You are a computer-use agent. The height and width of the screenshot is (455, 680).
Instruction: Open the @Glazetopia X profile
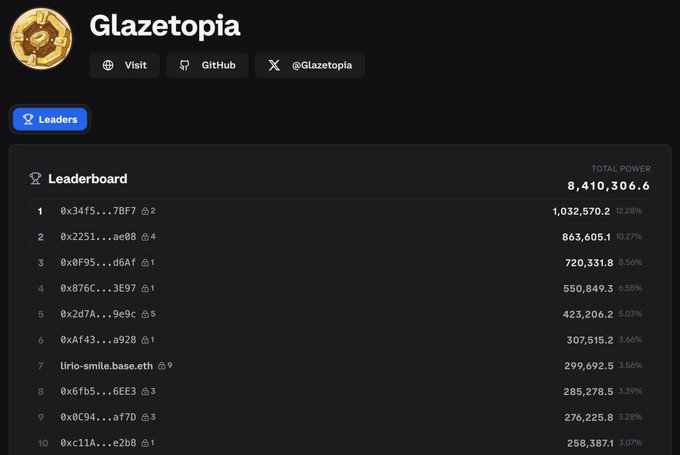(x=310, y=65)
